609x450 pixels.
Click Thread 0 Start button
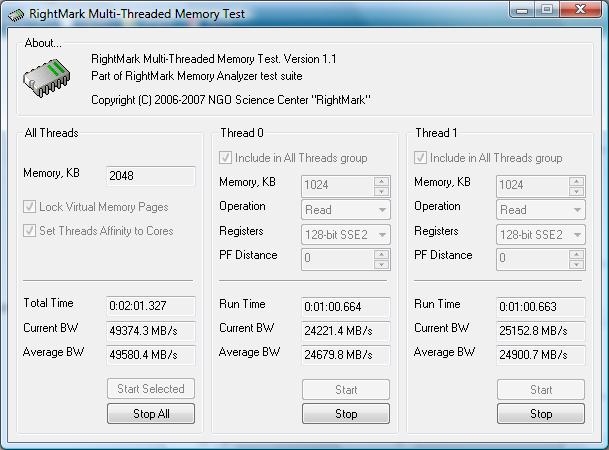346,389
